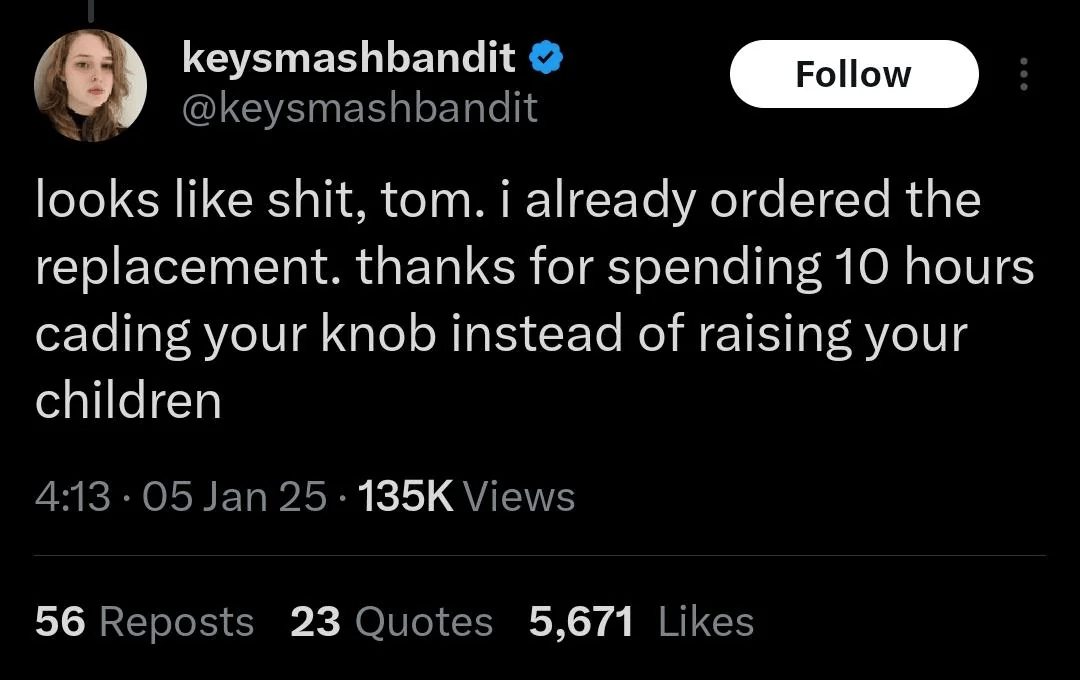1080x680 pixels.
Task: Open the three-dot more options menu
Action: 1024,74
